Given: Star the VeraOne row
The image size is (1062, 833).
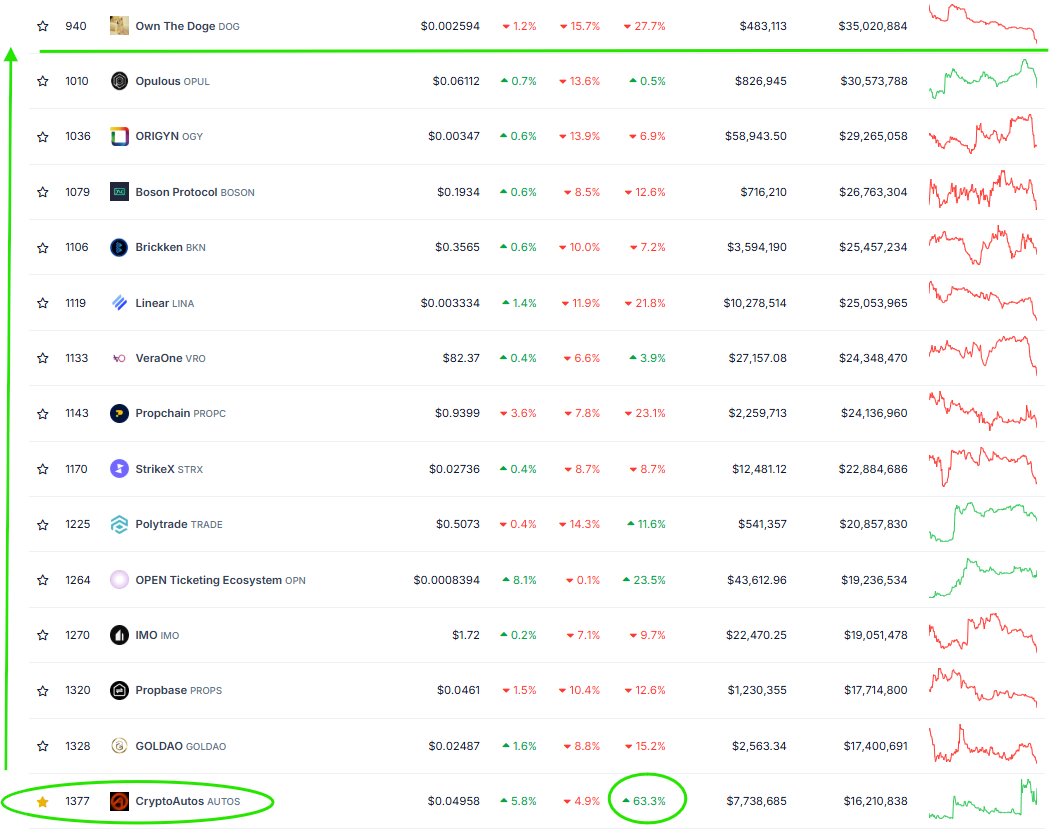Looking at the screenshot, I should (43, 358).
